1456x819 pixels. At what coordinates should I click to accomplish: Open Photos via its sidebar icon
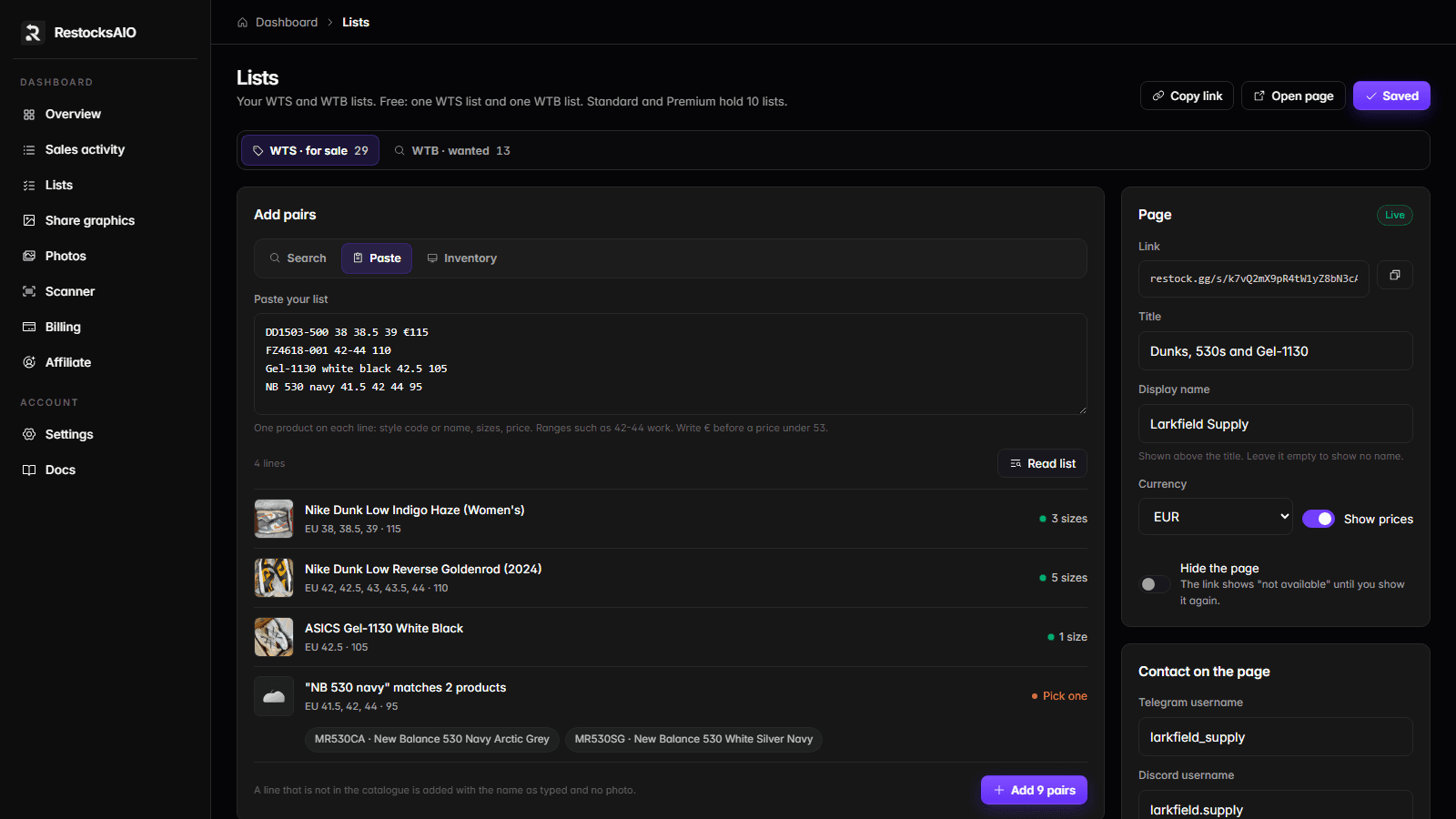[29, 257]
